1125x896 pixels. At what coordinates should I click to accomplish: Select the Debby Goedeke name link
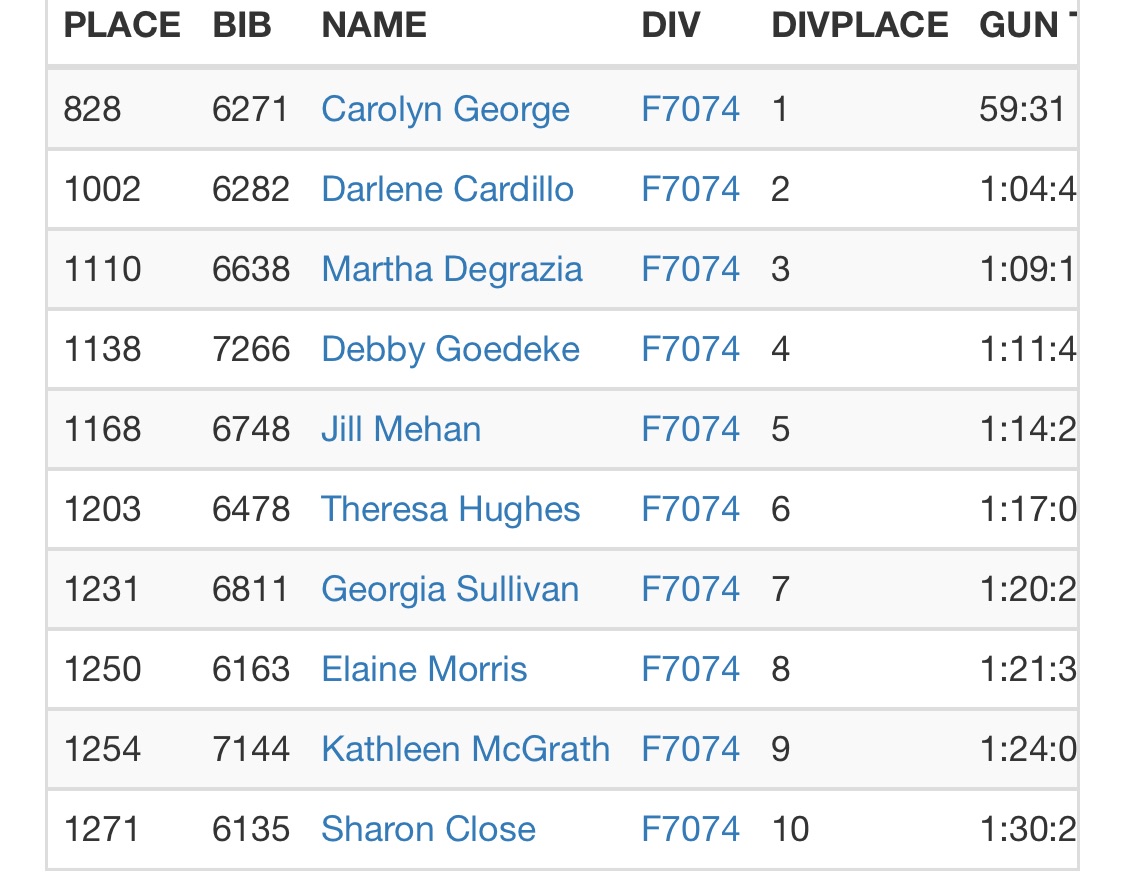450,349
